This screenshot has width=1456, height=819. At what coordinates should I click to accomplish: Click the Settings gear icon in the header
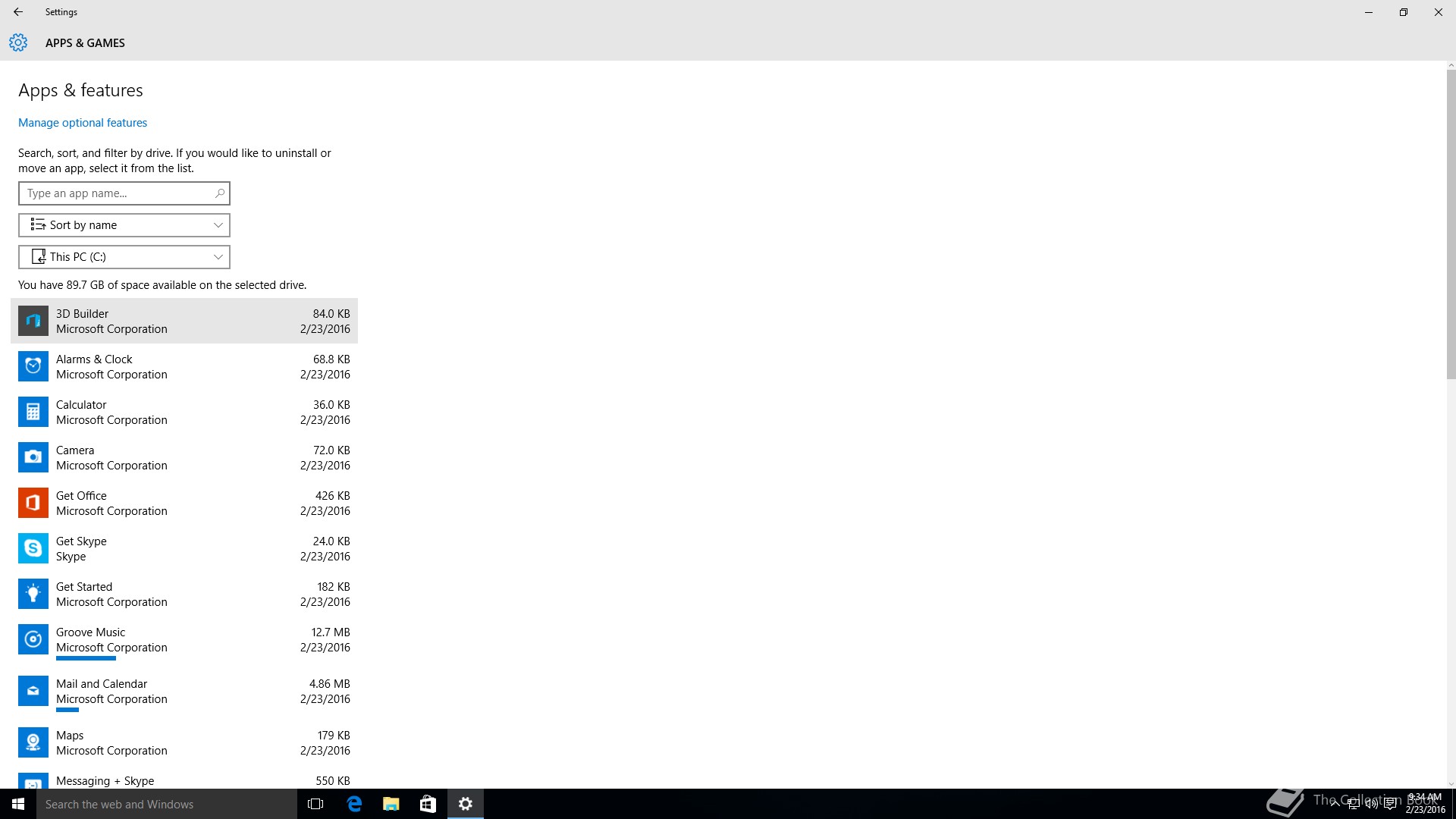(18, 42)
